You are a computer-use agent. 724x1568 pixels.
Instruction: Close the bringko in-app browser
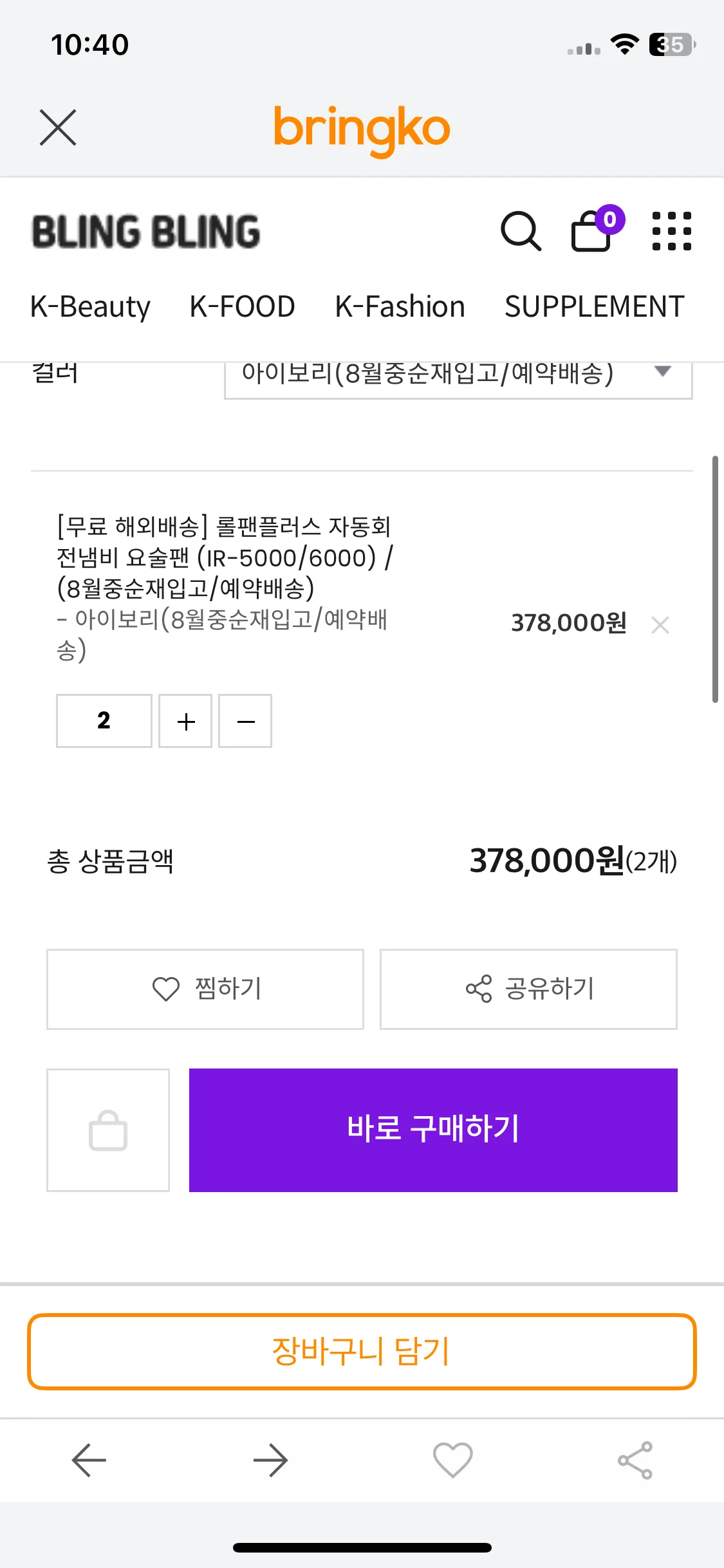coord(58,127)
